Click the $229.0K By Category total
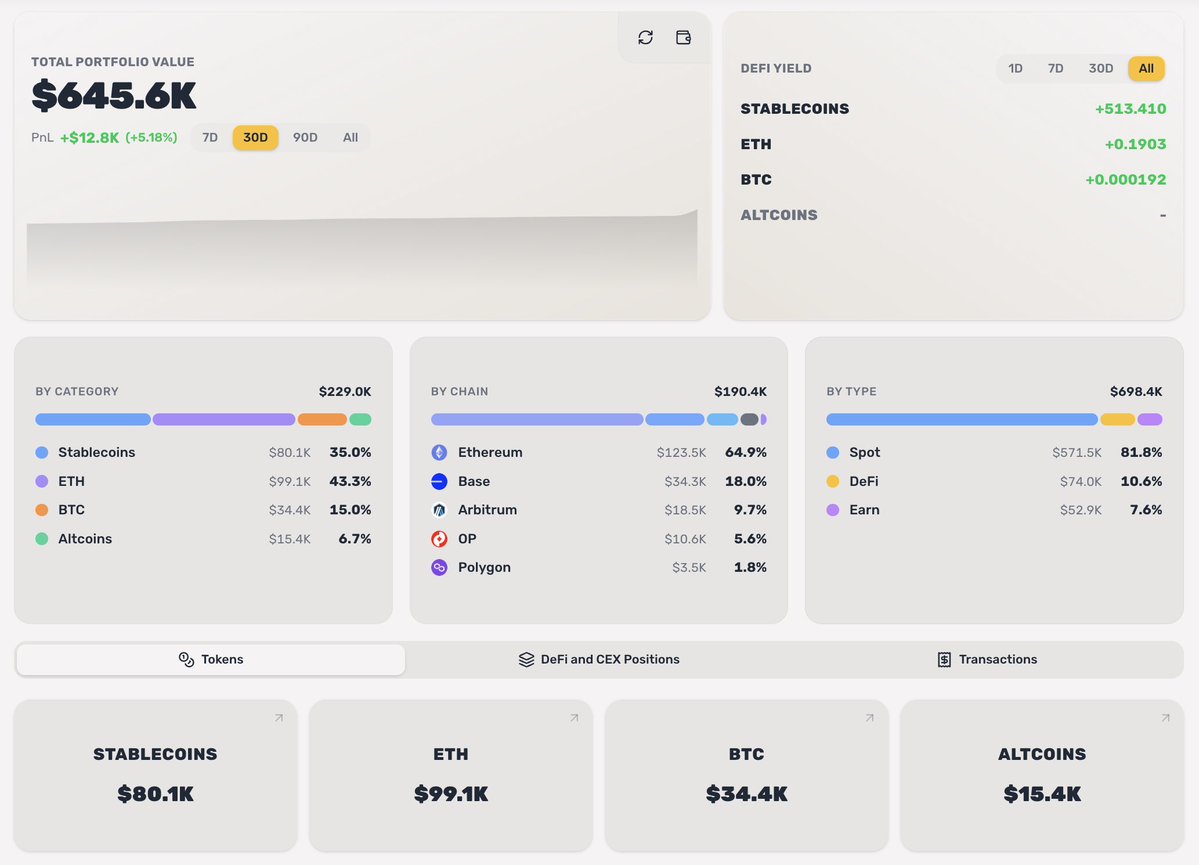1199x865 pixels. (x=345, y=392)
